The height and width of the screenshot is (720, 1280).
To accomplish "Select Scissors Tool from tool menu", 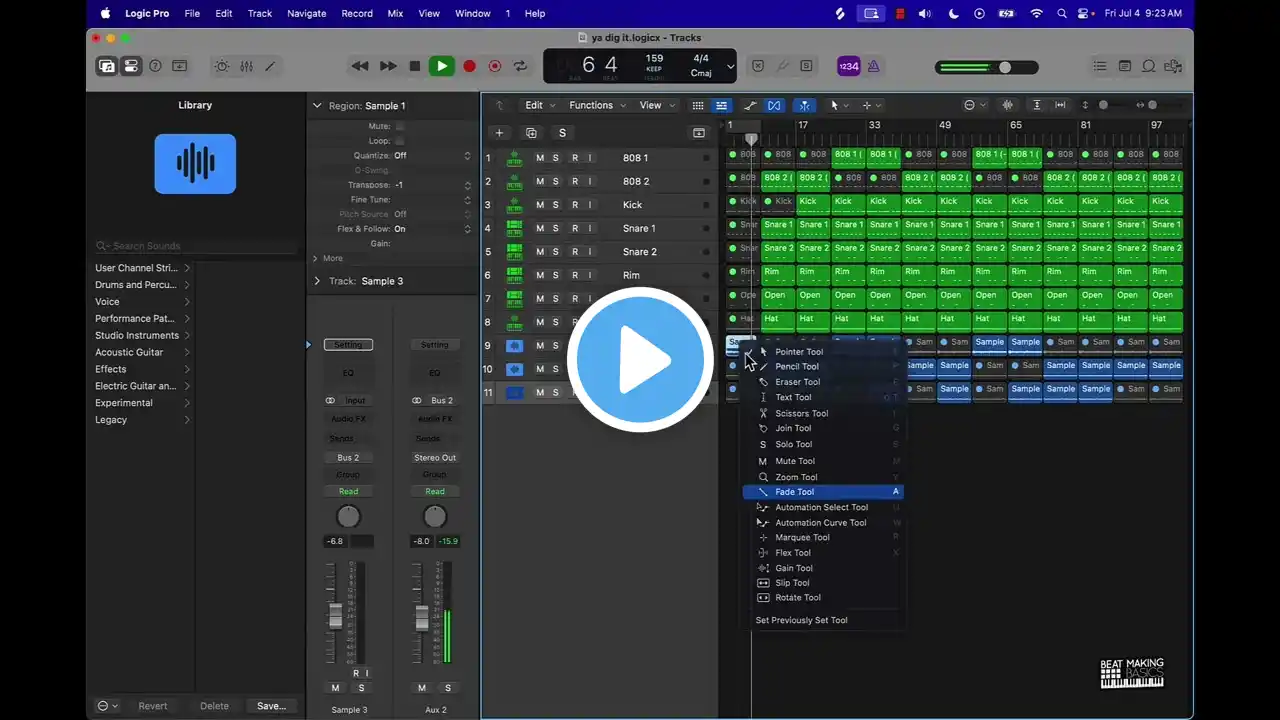I will tap(801, 413).
